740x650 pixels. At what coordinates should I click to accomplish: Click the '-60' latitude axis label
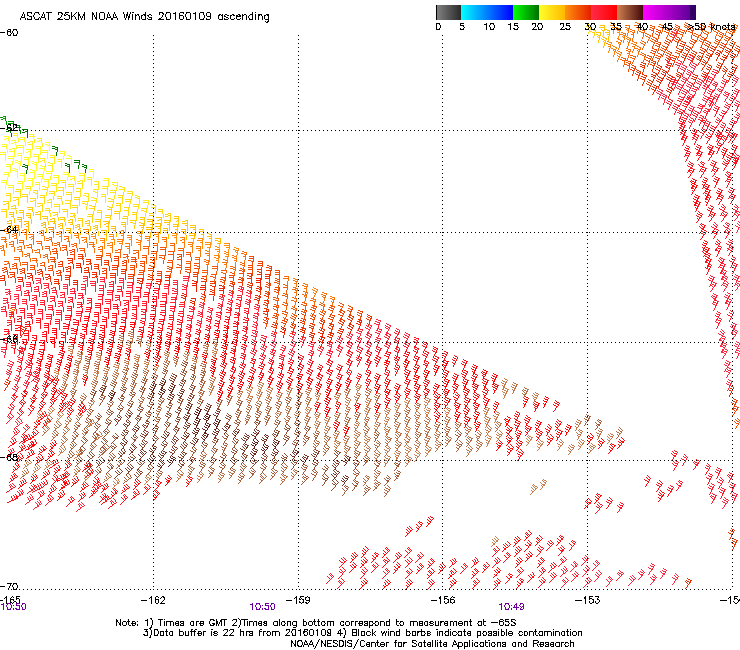9,33
